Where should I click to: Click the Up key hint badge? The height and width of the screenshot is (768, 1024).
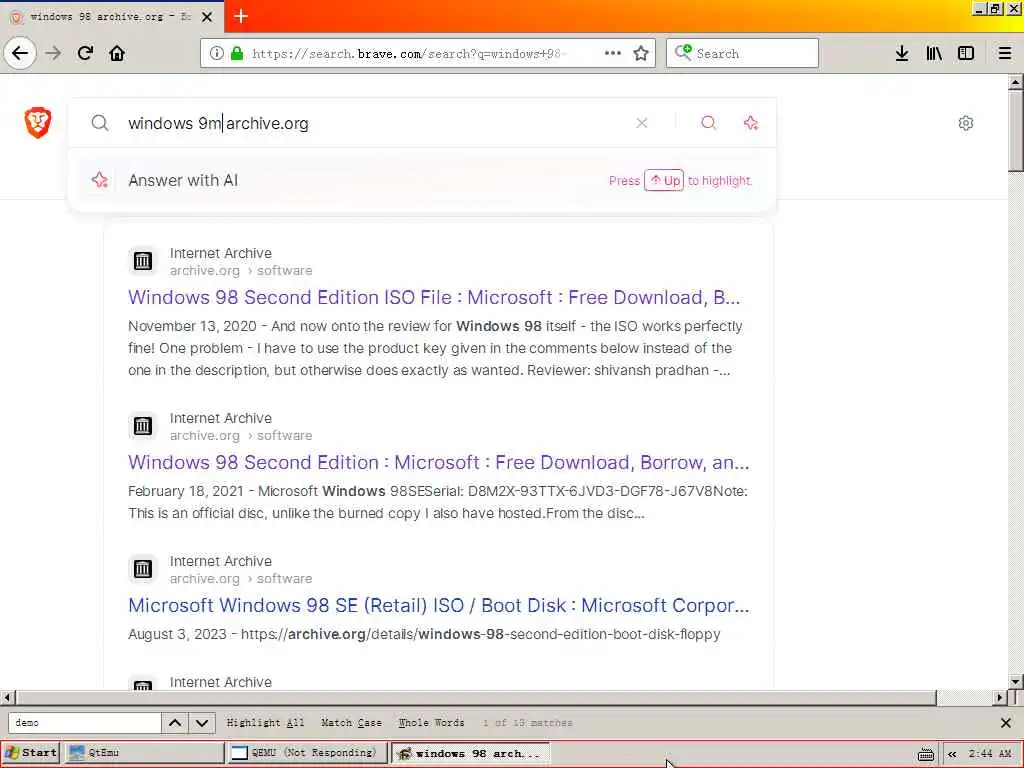pos(664,180)
